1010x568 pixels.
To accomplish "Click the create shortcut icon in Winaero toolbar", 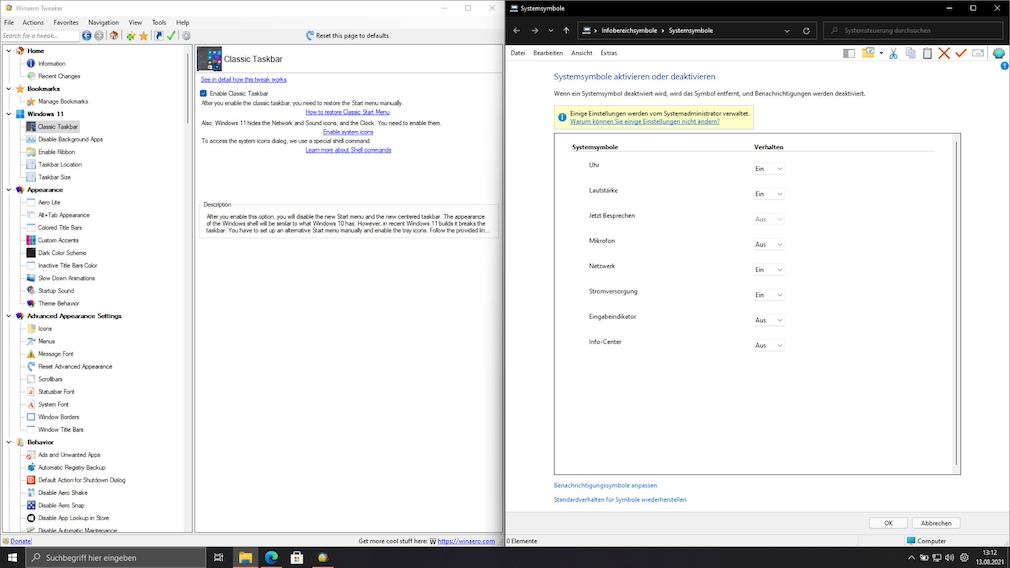I will point(159,35).
